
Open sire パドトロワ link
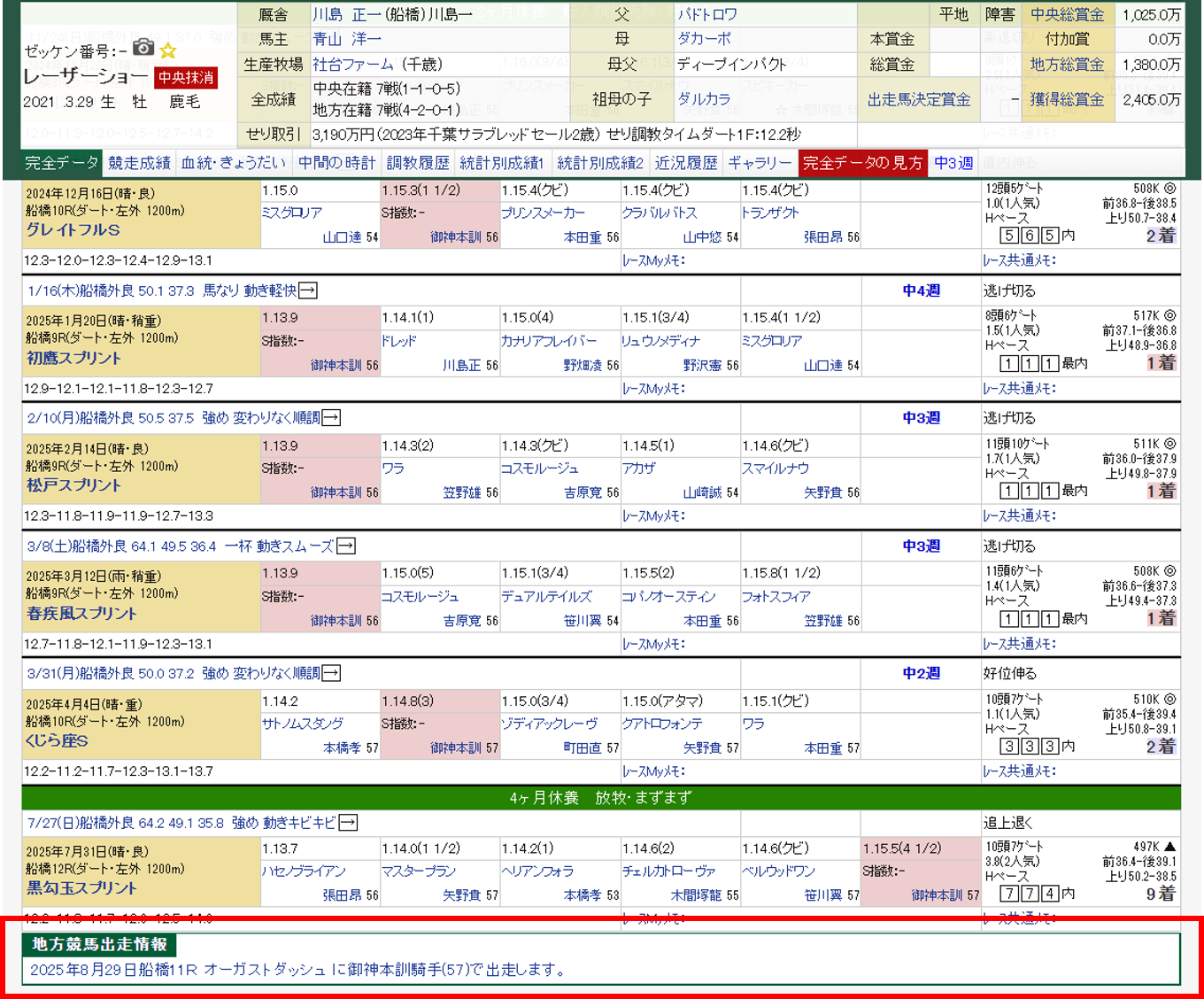point(707,14)
